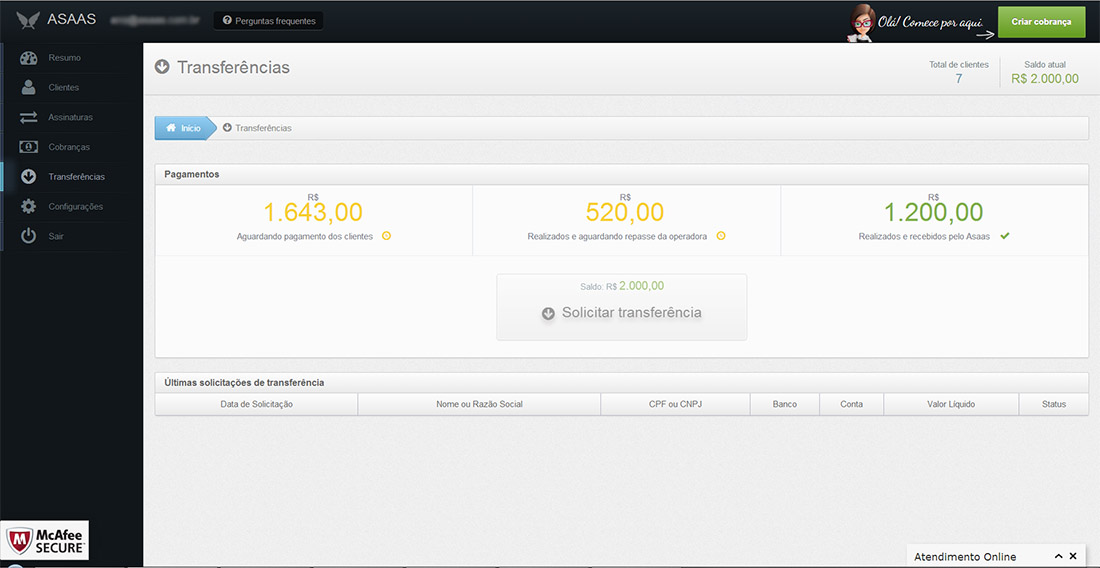This screenshot has height=568, width=1100.
Task: Click the Transferências page title arrow icon
Action: coord(162,67)
